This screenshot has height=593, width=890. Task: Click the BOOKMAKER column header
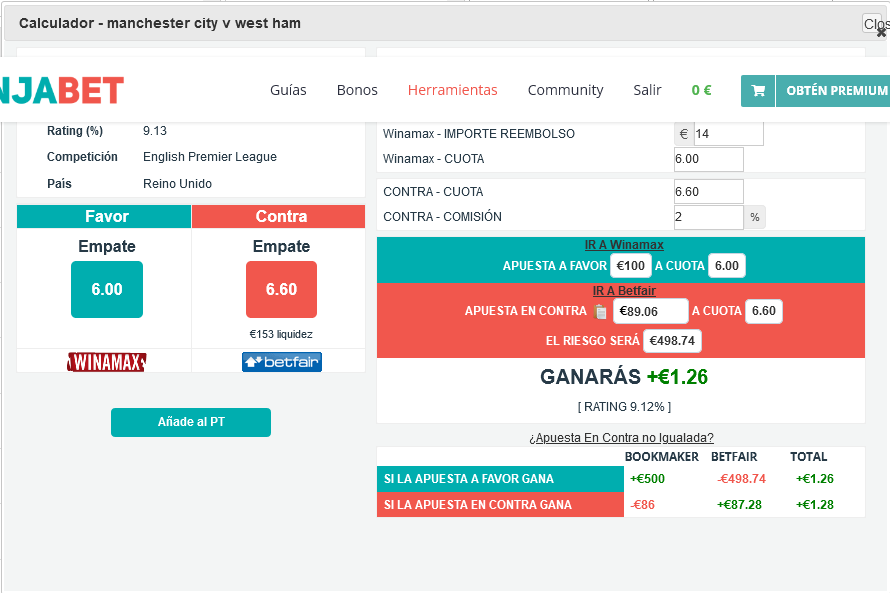coord(661,457)
